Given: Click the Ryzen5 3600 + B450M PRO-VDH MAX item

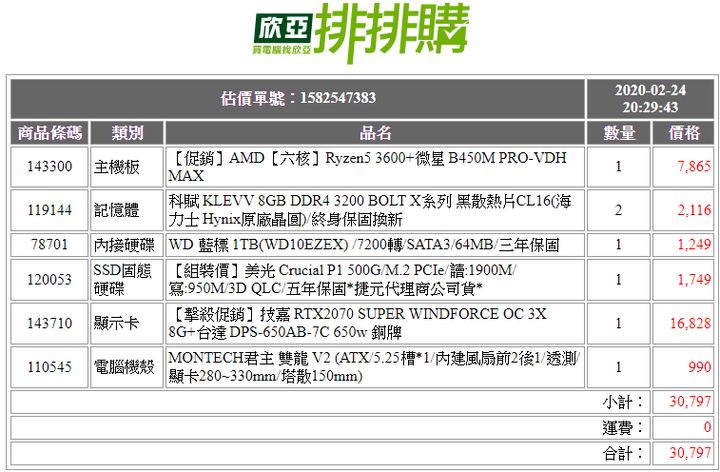Looking at the screenshot, I should coord(367,167).
